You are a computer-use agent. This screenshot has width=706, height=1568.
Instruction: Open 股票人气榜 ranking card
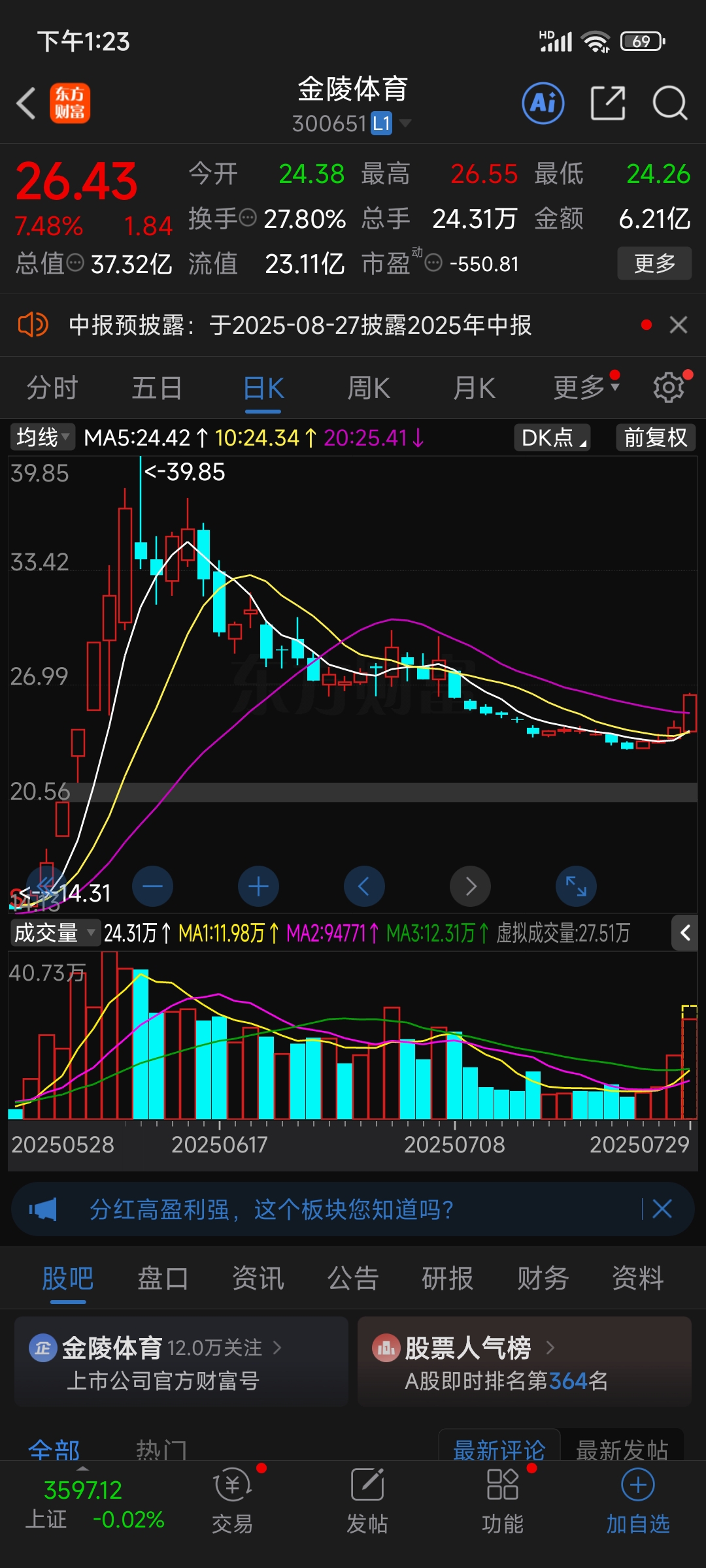[x=524, y=1362]
